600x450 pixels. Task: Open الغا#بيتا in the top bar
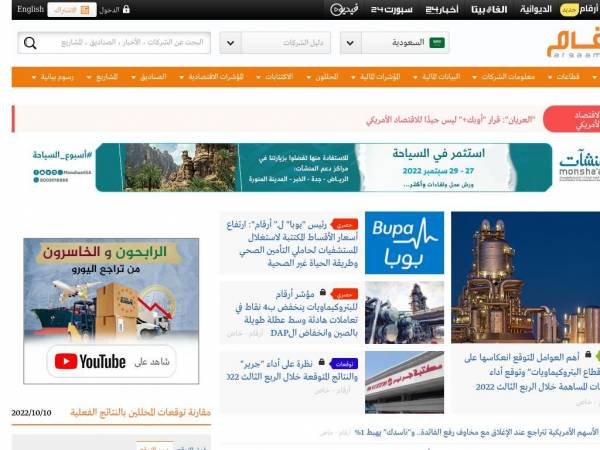coord(489,9)
